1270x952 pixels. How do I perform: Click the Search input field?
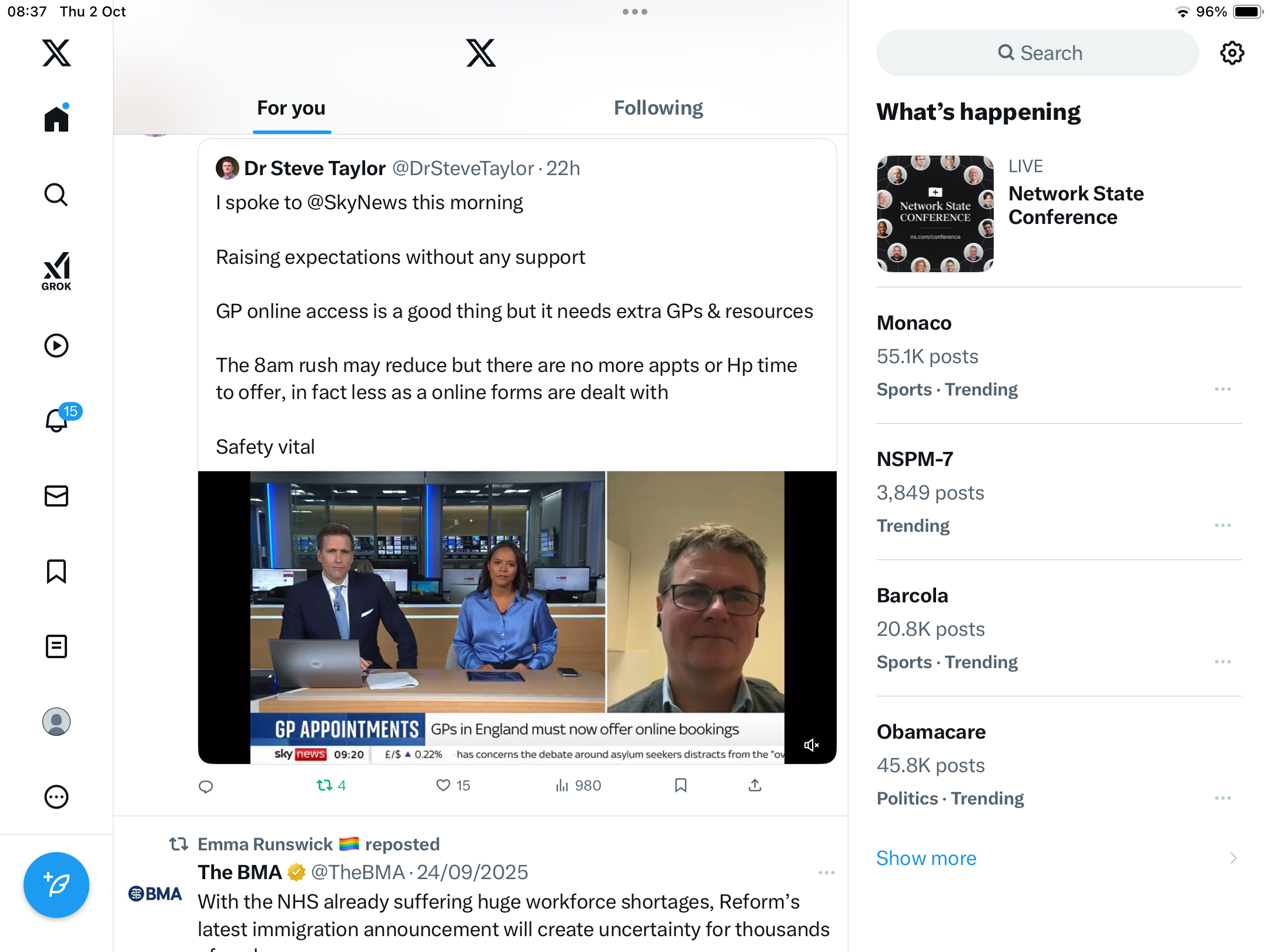pos(1038,53)
